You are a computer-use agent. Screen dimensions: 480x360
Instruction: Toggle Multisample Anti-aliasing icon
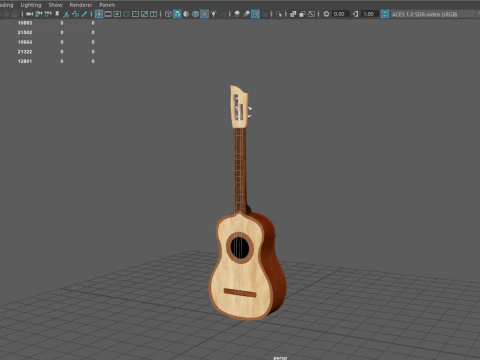point(255,14)
